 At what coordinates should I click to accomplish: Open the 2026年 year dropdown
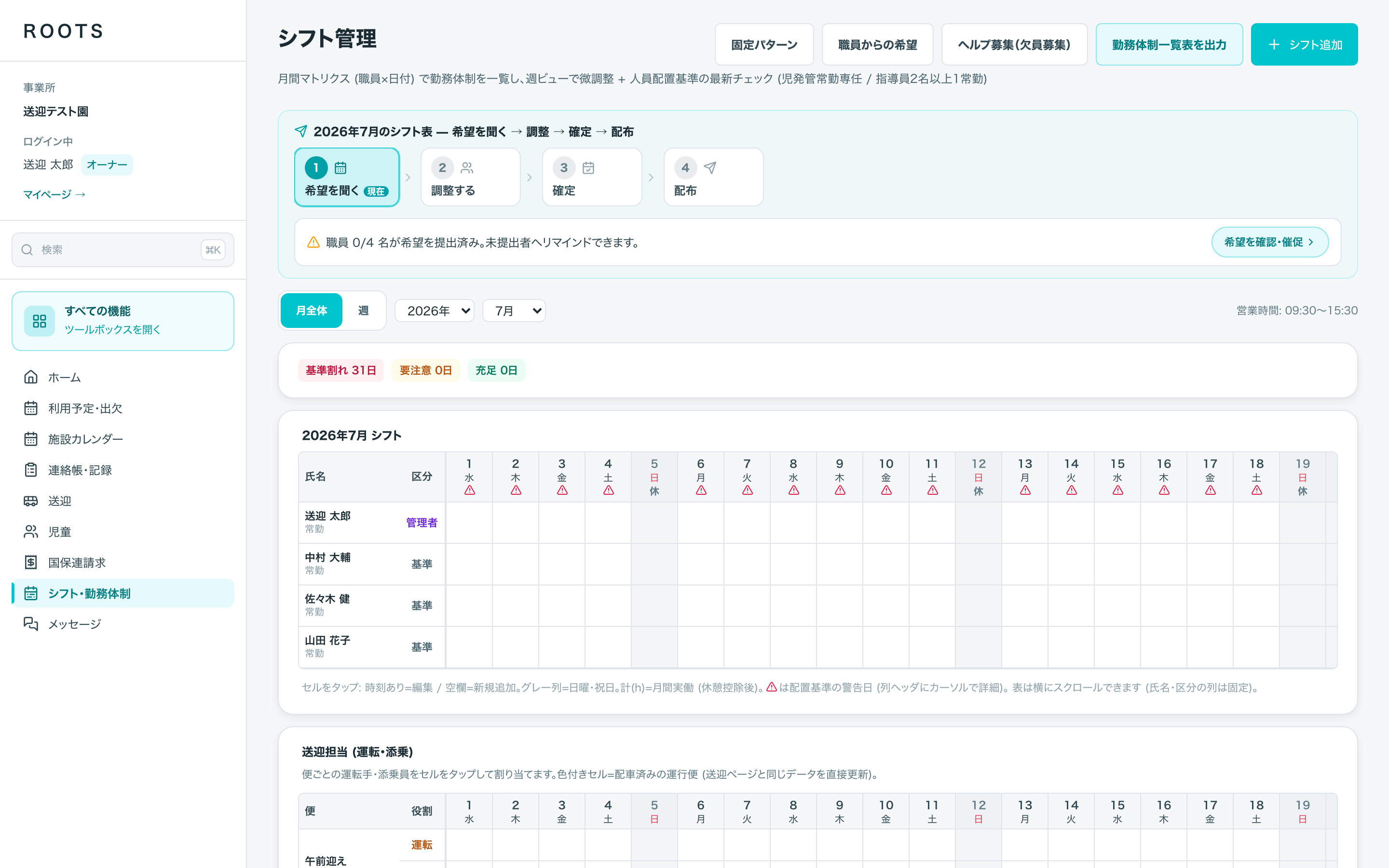435,311
